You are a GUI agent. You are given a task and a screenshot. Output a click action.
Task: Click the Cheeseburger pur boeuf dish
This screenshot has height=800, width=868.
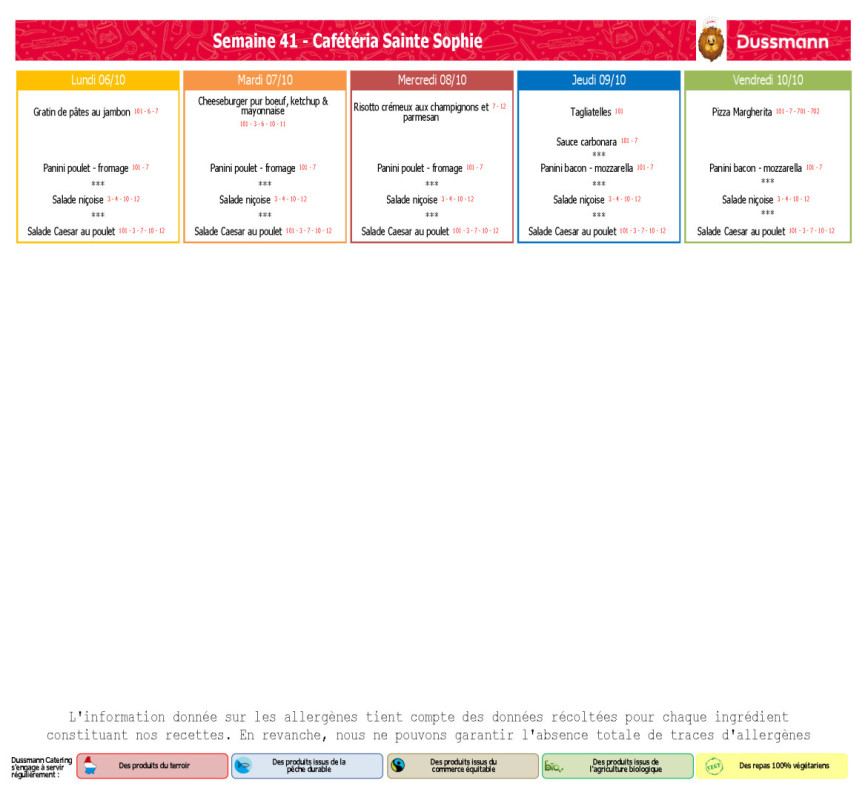(x=263, y=106)
